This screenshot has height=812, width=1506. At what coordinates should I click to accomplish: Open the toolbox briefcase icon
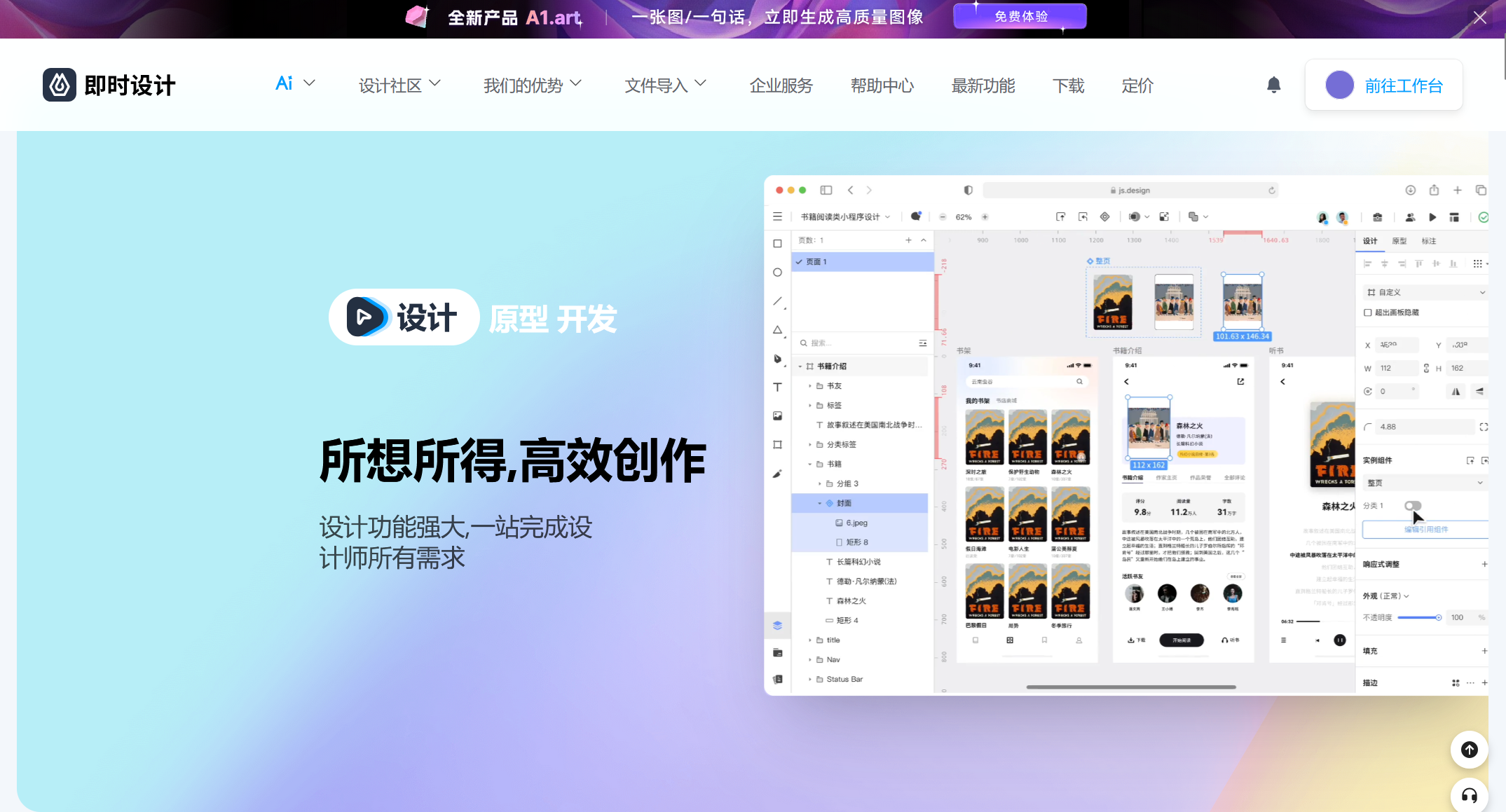(x=1377, y=217)
